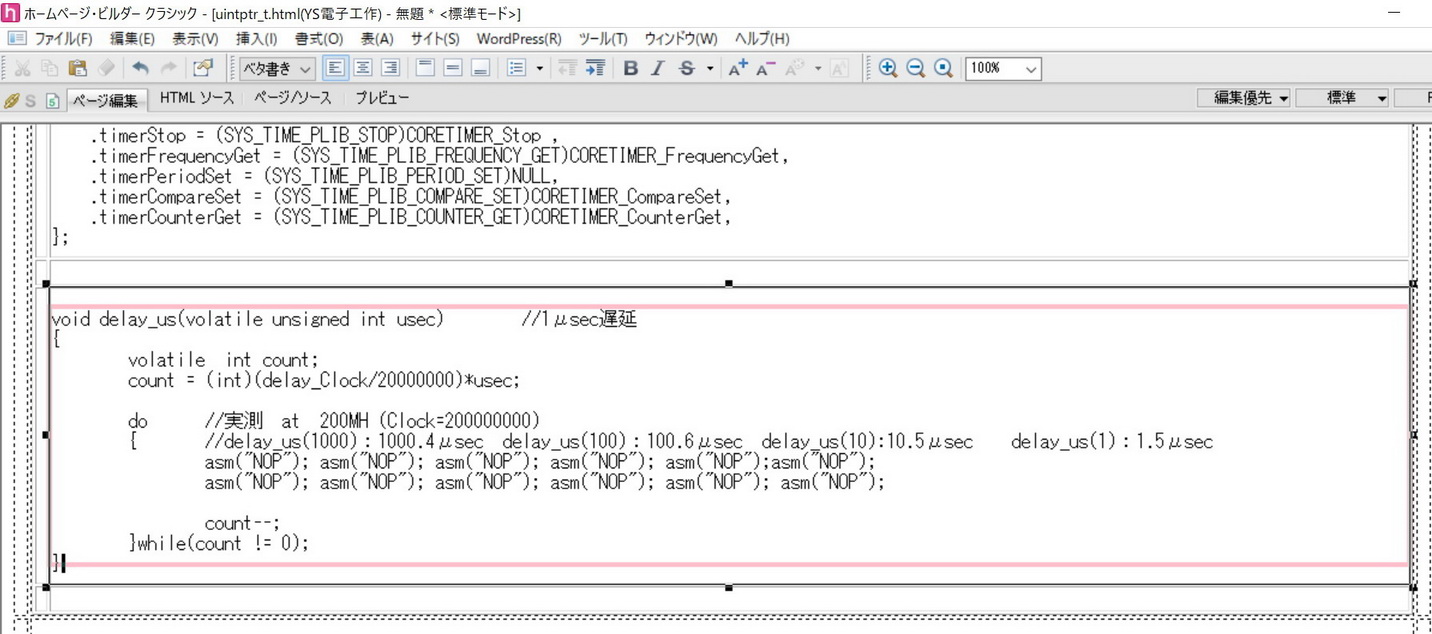
Task: Open the 100% zoom level dropdown
Action: [x=1003, y=68]
